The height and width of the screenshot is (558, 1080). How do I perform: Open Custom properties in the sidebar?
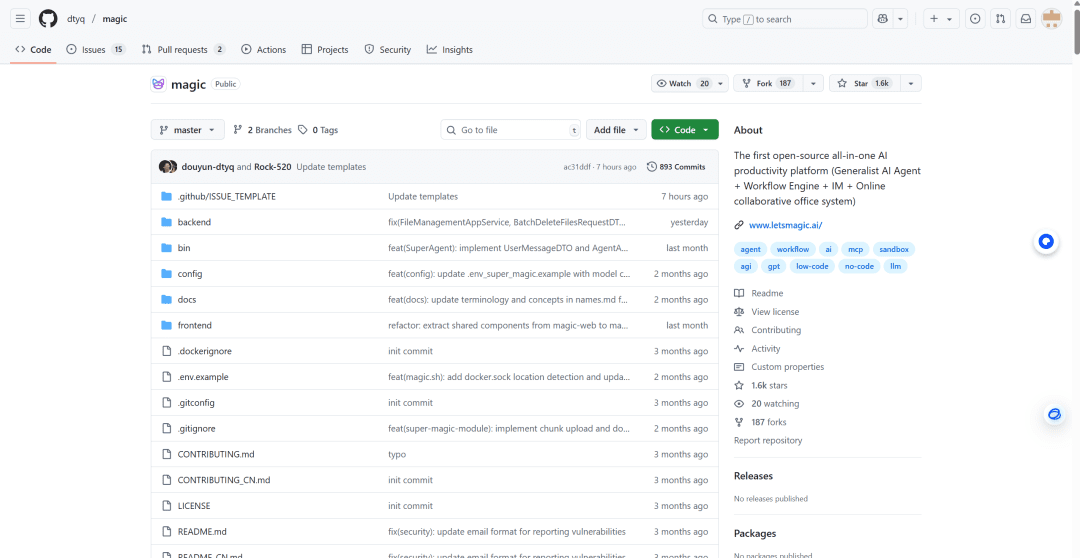click(787, 366)
